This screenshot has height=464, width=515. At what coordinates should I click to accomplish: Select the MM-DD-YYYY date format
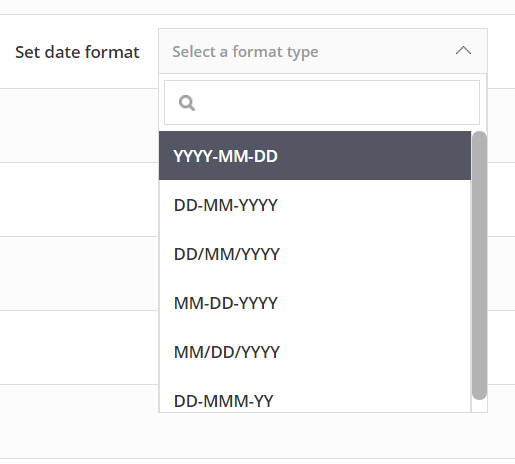315,303
